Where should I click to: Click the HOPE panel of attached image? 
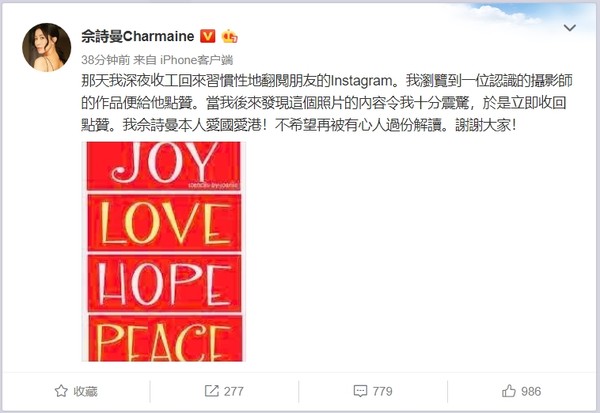tap(164, 283)
